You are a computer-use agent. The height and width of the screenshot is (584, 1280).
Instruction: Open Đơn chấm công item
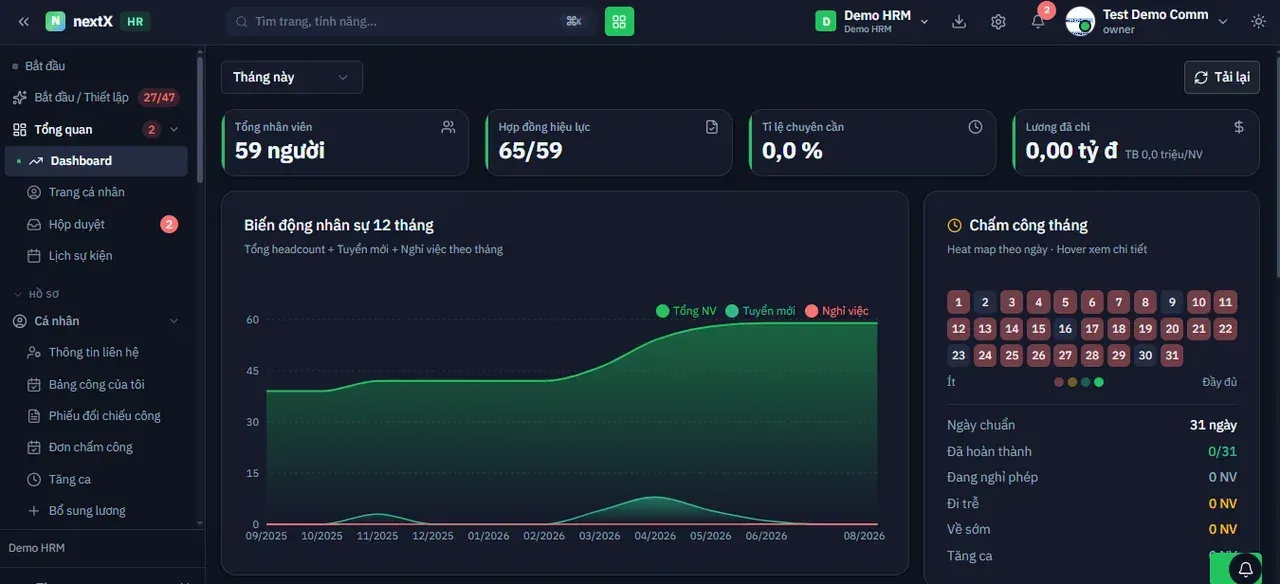96,447
